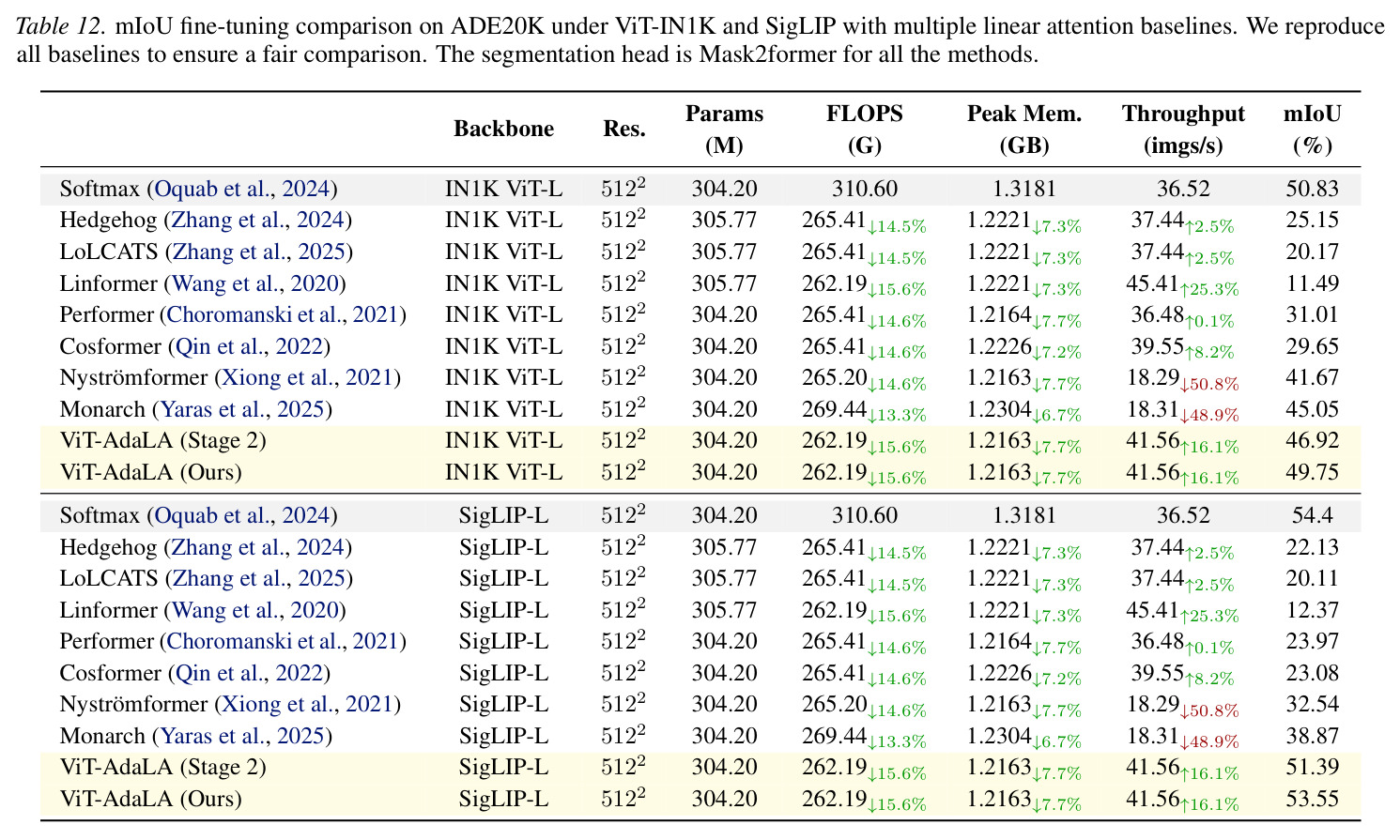Select mIoU value 23.08

(x=1313, y=673)
